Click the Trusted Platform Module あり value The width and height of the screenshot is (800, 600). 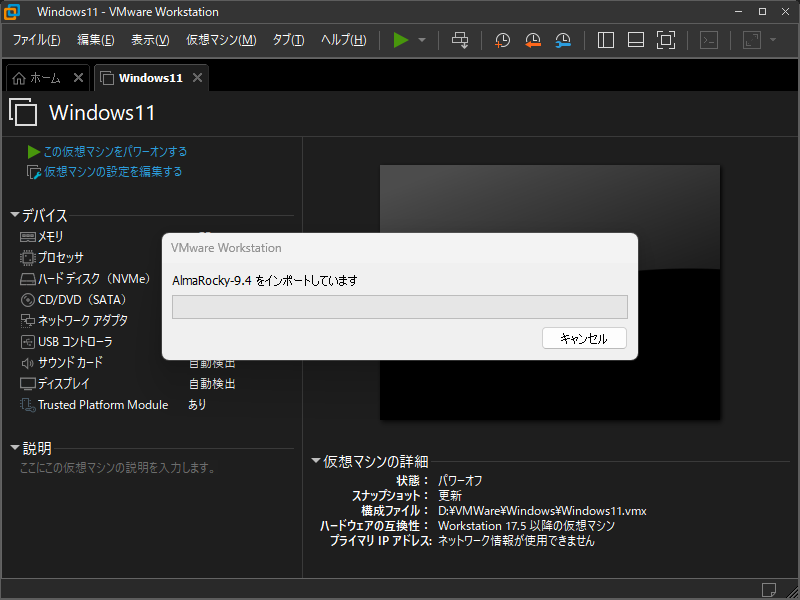(x=197, y=405)
